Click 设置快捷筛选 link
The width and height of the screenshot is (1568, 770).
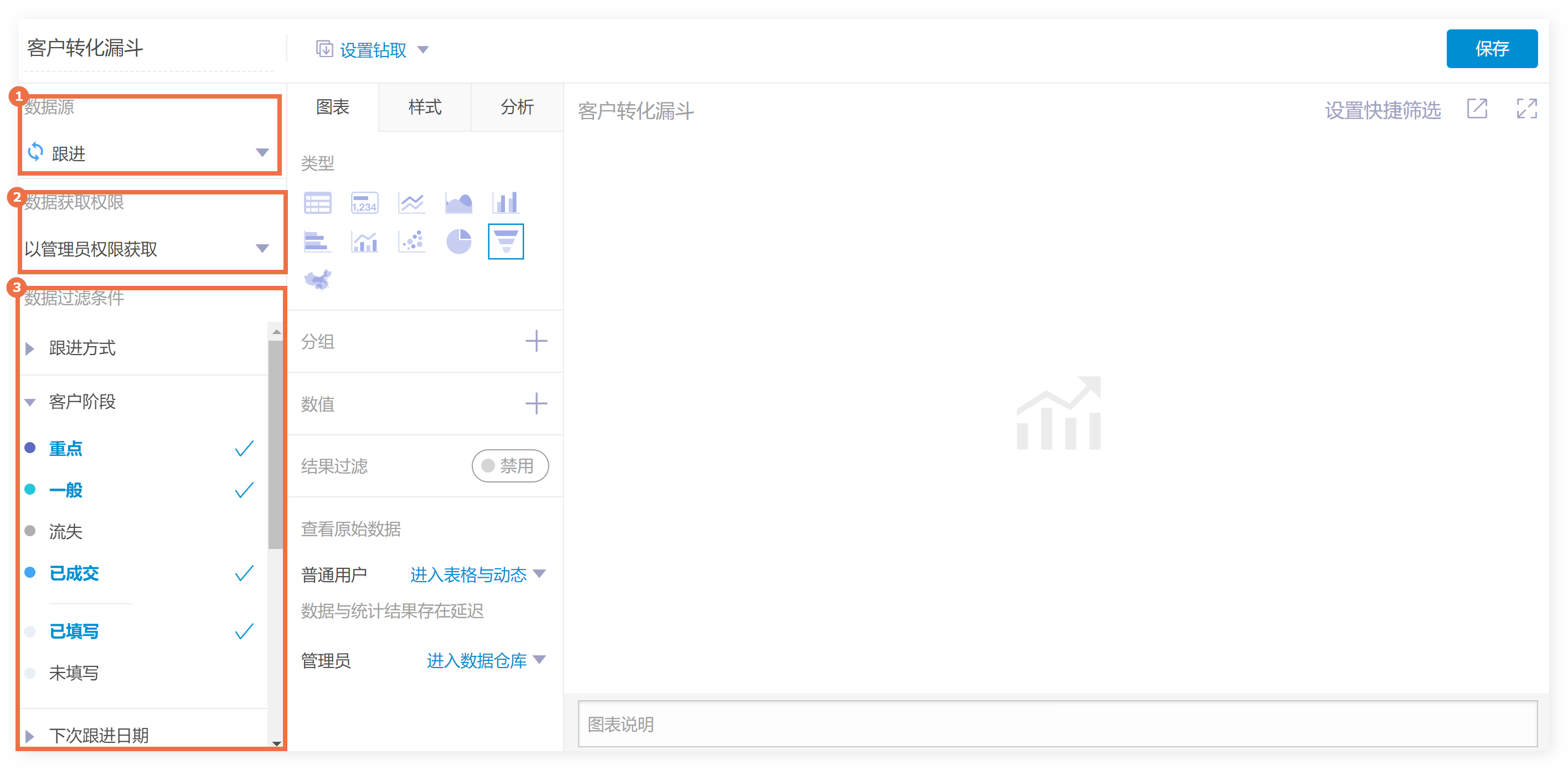(1382, 110)
